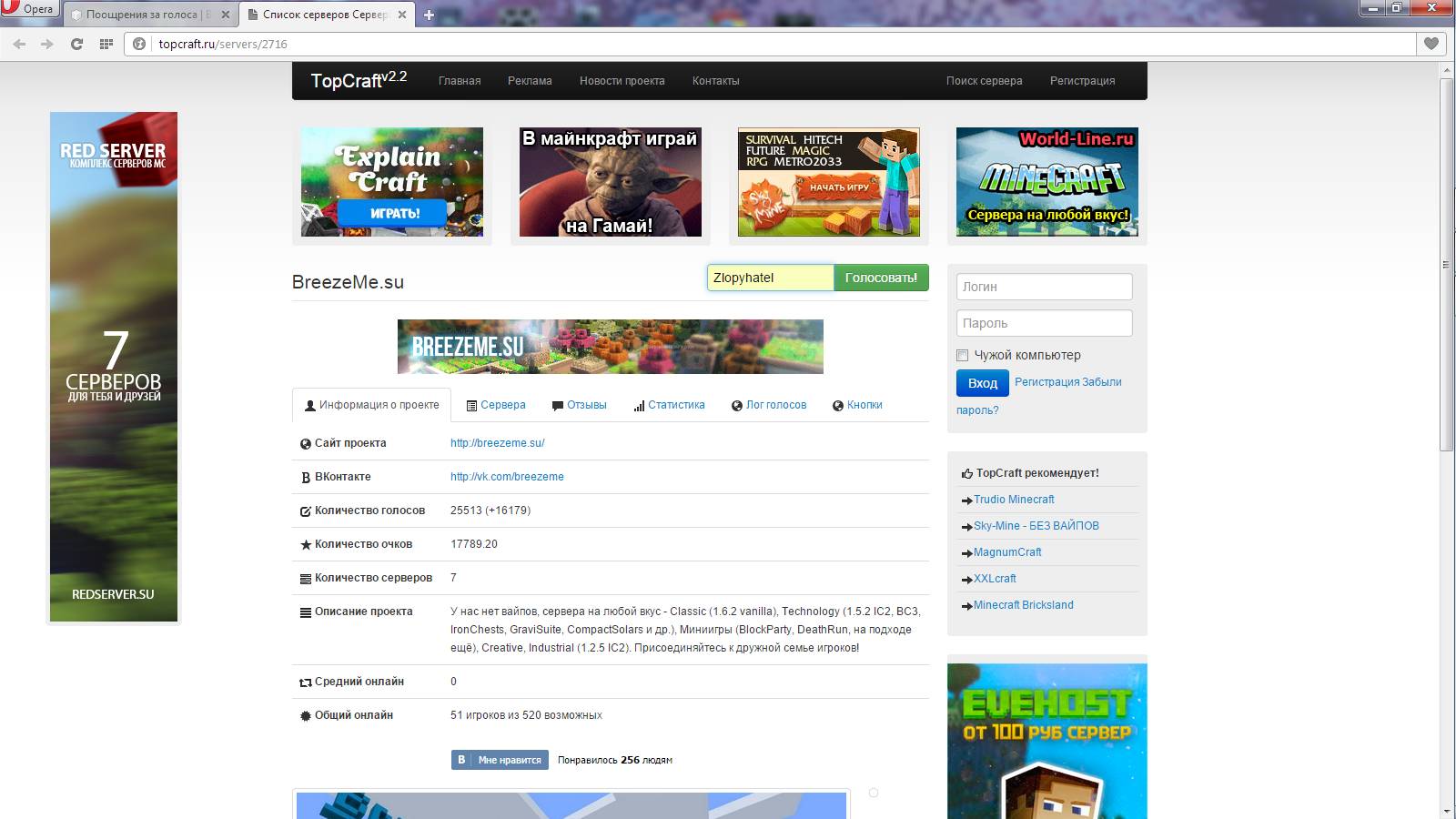Open Поиск сервера in the navbar
The height and width of the screenshot is (819, 1456).
[x=984, y=81]
